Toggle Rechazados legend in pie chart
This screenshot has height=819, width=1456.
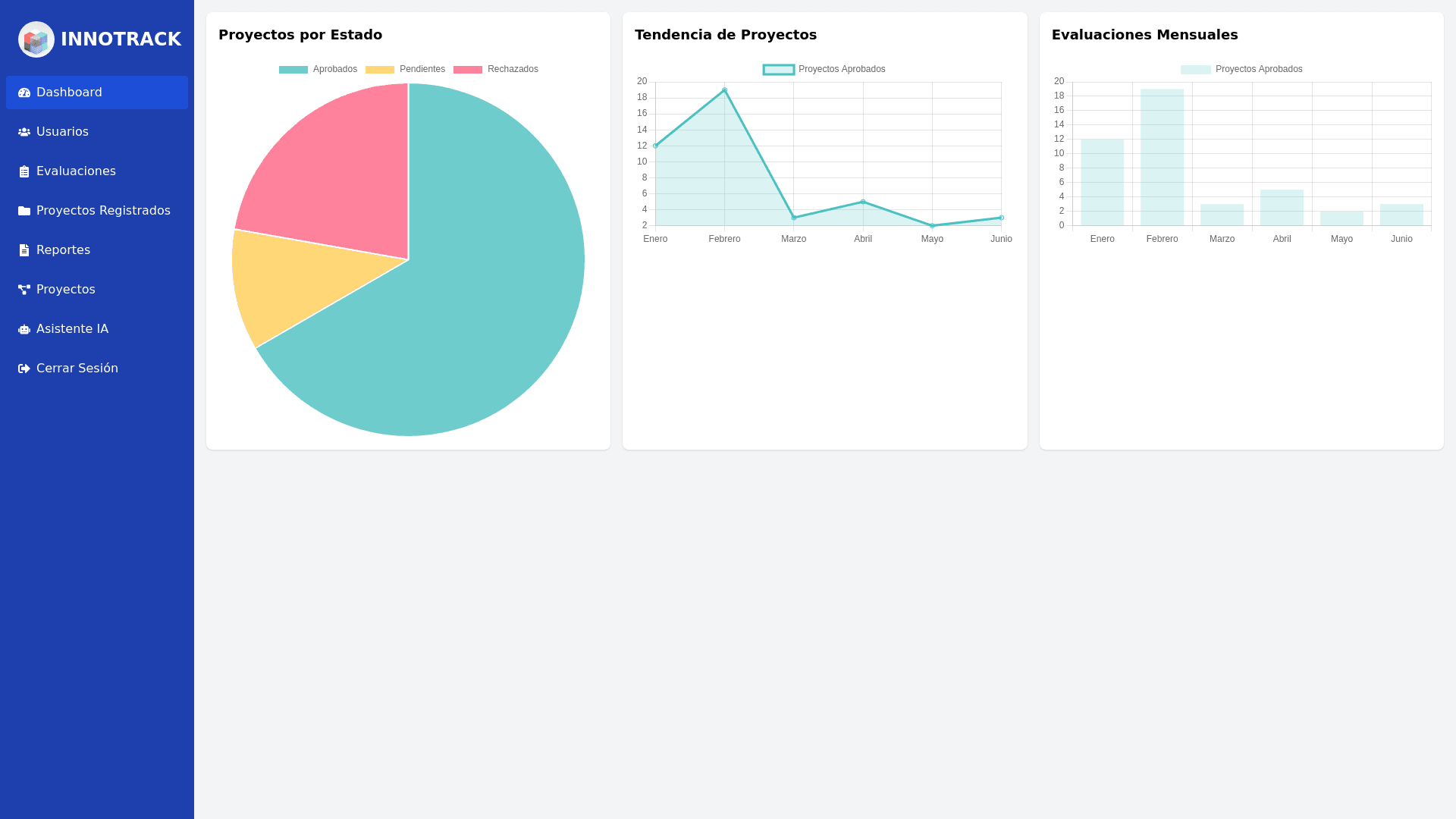[495, 69]
